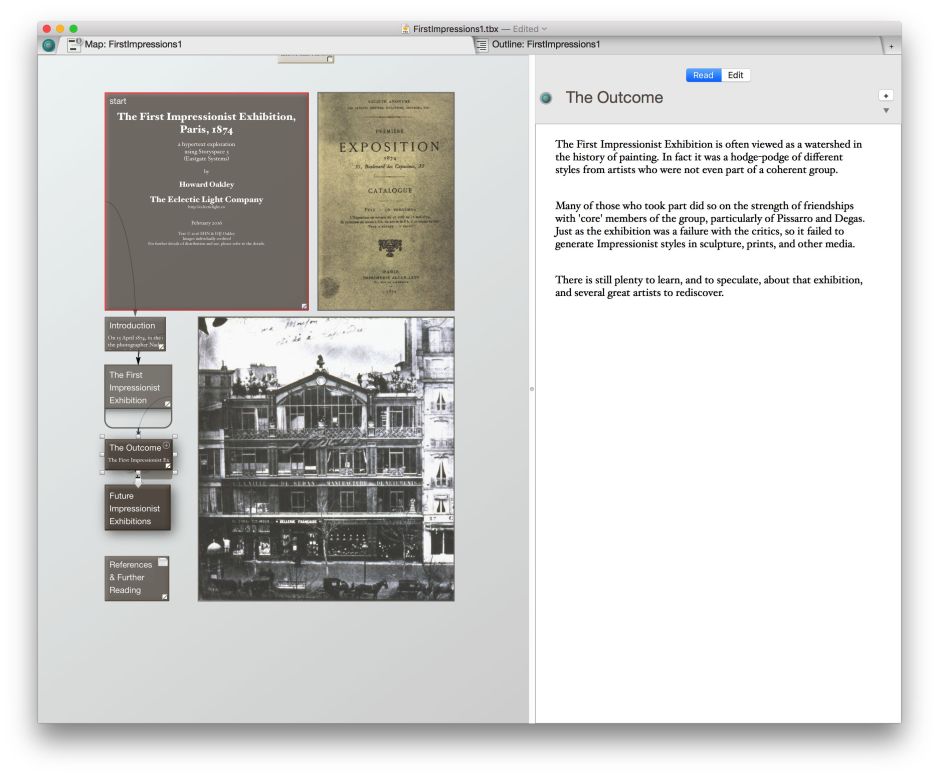Click the page icon on References note
The width and height of the screenshot is (939, 777).
click(x=163, y=562)
